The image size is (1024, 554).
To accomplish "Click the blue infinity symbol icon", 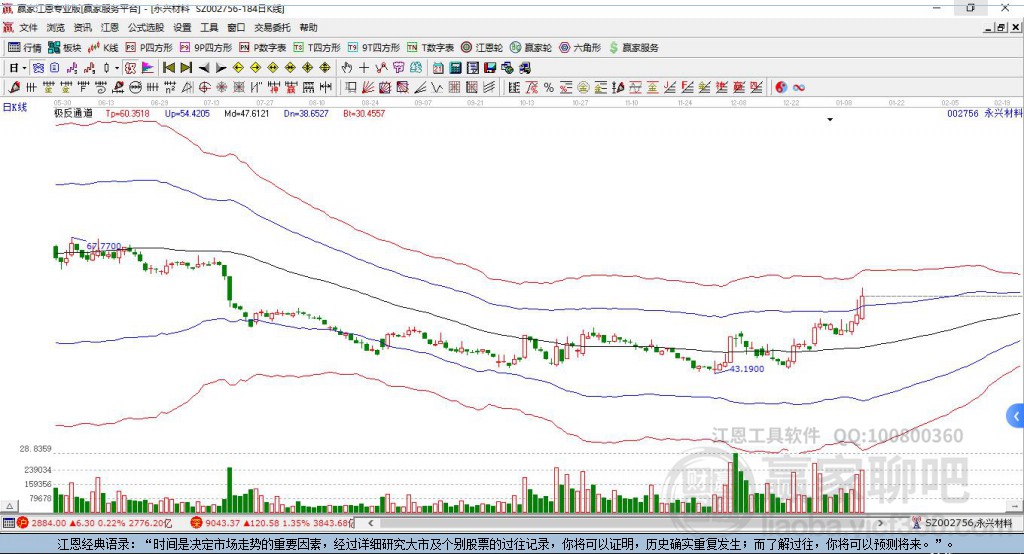I will click(799, 88).
